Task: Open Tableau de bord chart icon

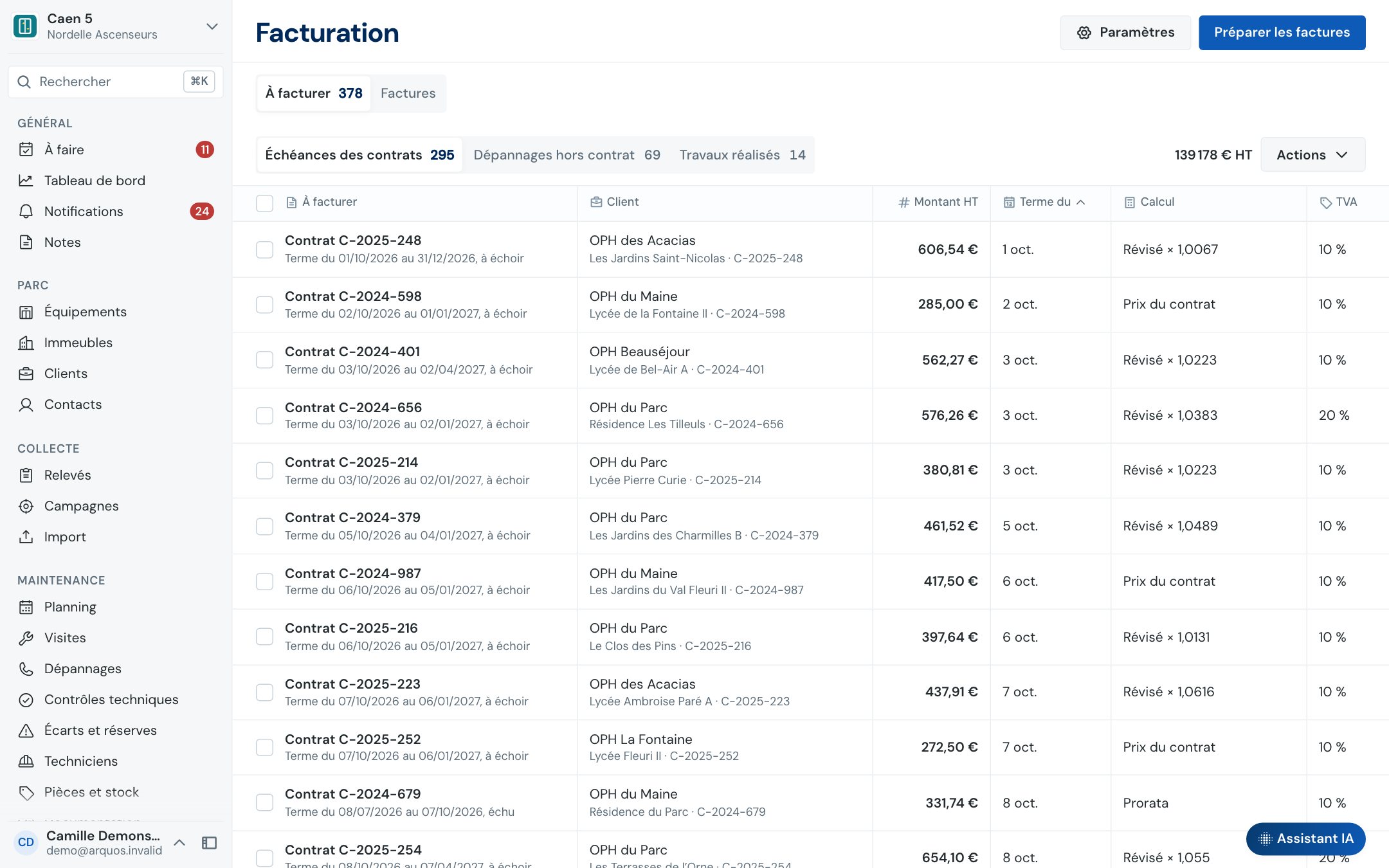Action: 26,181
